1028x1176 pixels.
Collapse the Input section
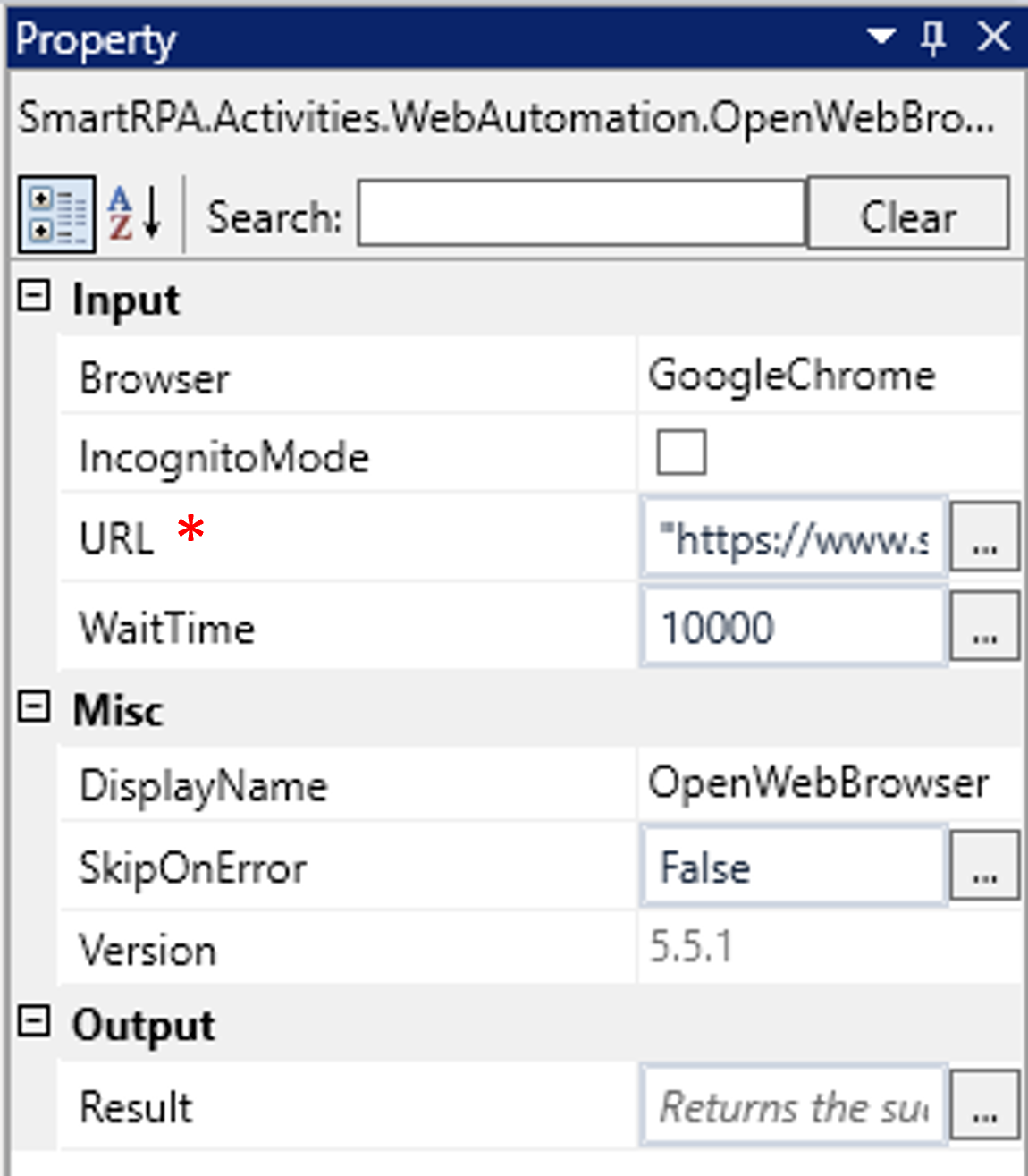[x=34, y=296]
